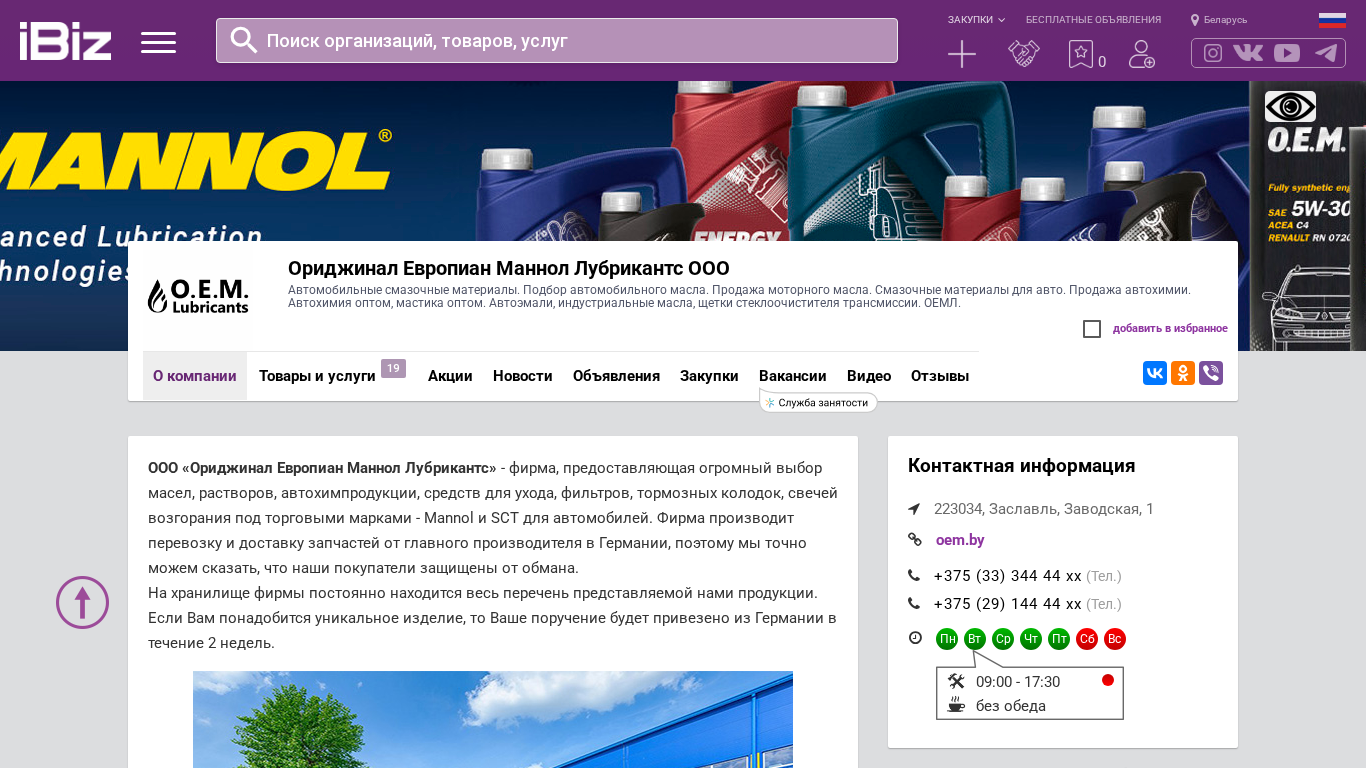Viewport: 1366px width, 768px height.
Task: Open the handshake partners icon
Action: [x=1023, y=54]
